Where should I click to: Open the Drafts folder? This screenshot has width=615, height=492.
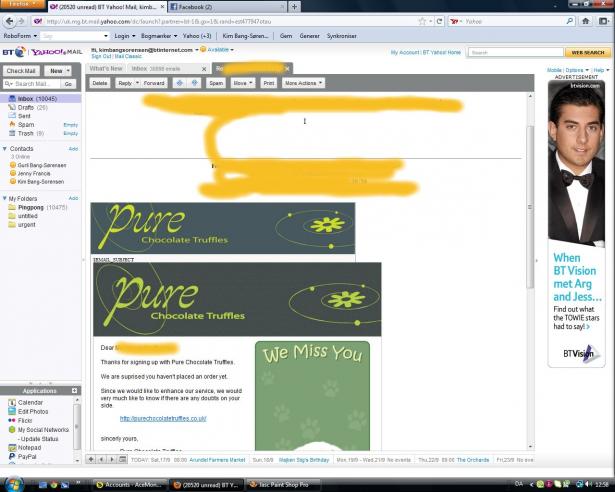click(26, 107)
